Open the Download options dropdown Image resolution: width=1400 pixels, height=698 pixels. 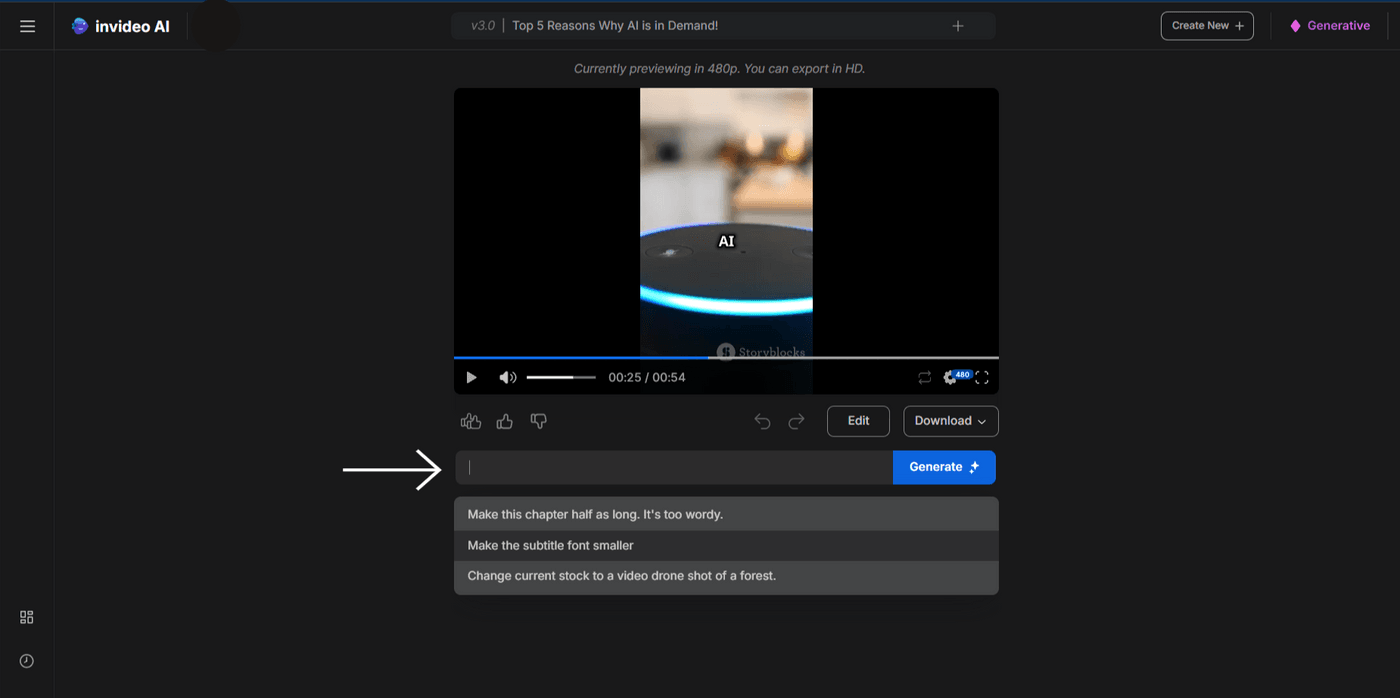click(x=949, y=421)
